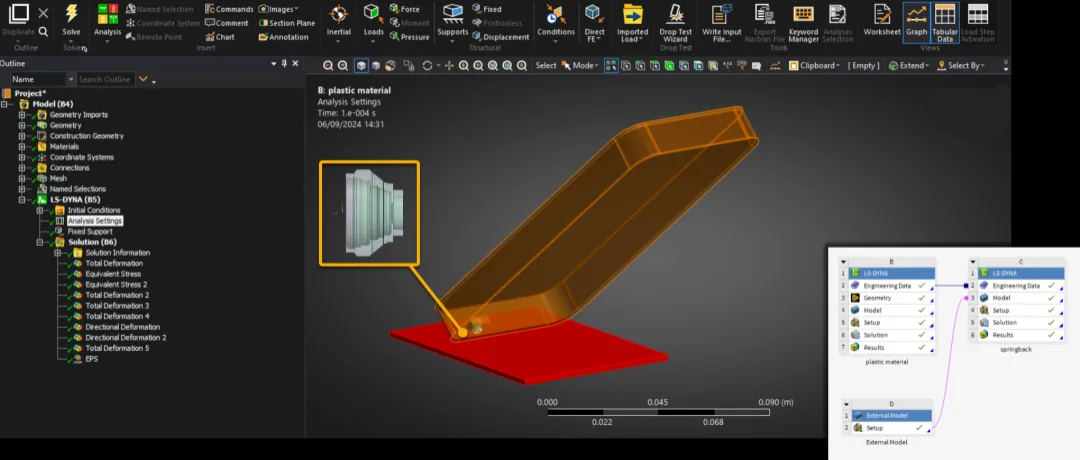Click the Search Outline input field
This screenshot has height=460, width=1080.
tap(105, 79)
